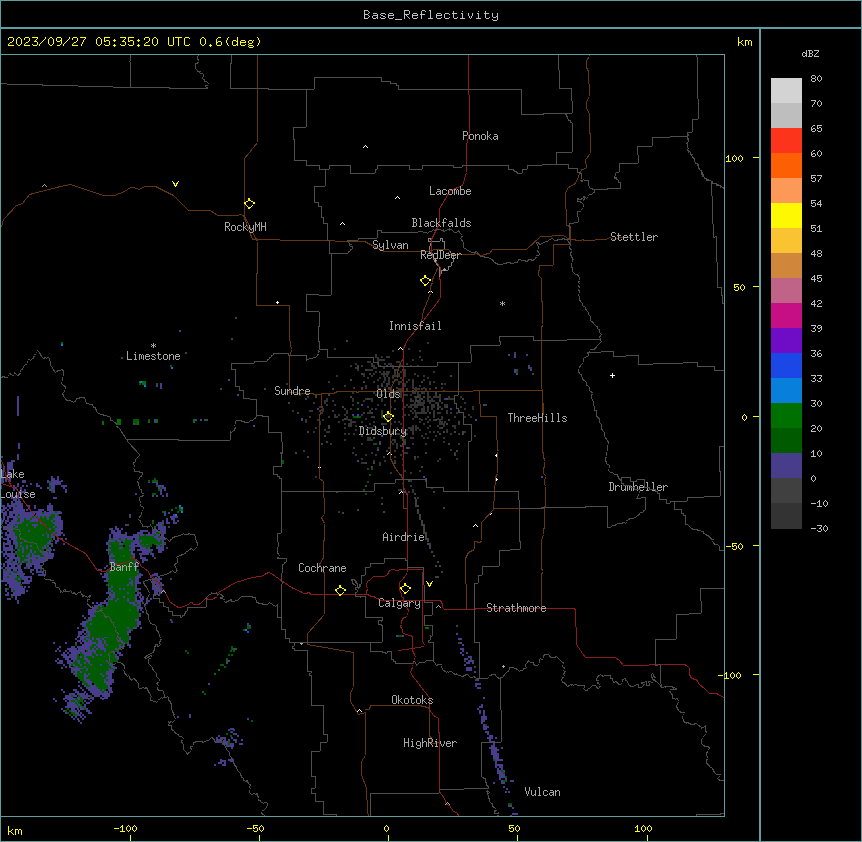862x842 pixels.
Task: Click the Banff label
Action: pyautogui.click(x=124, y=567)
